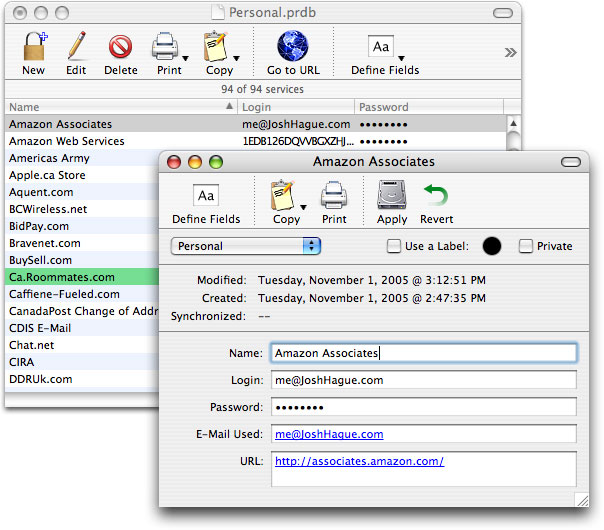Click the Edit pencil icon in main toolbar
The height and width of the screenshot is (530, 604).
tap(76, 46)
